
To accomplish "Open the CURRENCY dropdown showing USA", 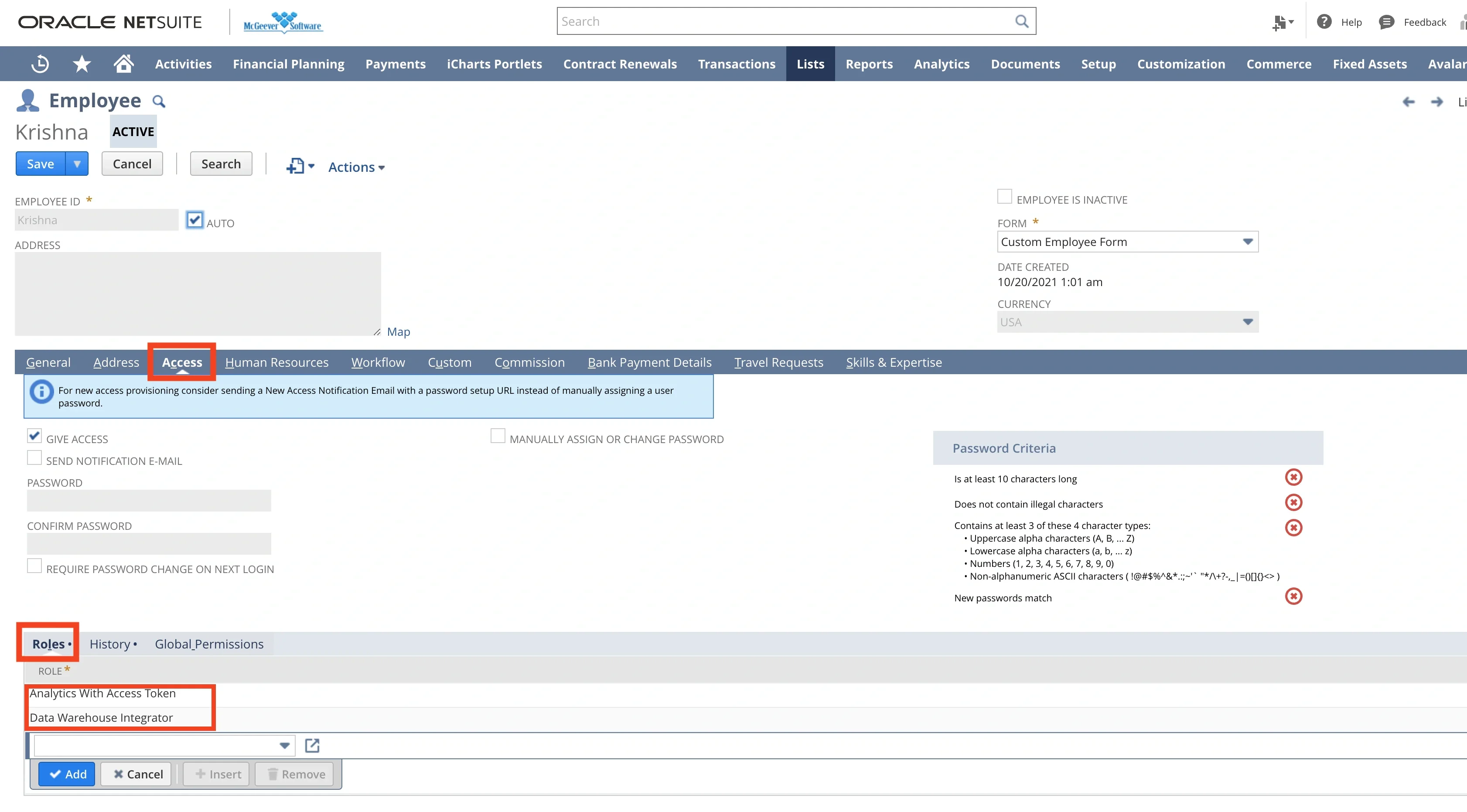I will click(1248, 321).
